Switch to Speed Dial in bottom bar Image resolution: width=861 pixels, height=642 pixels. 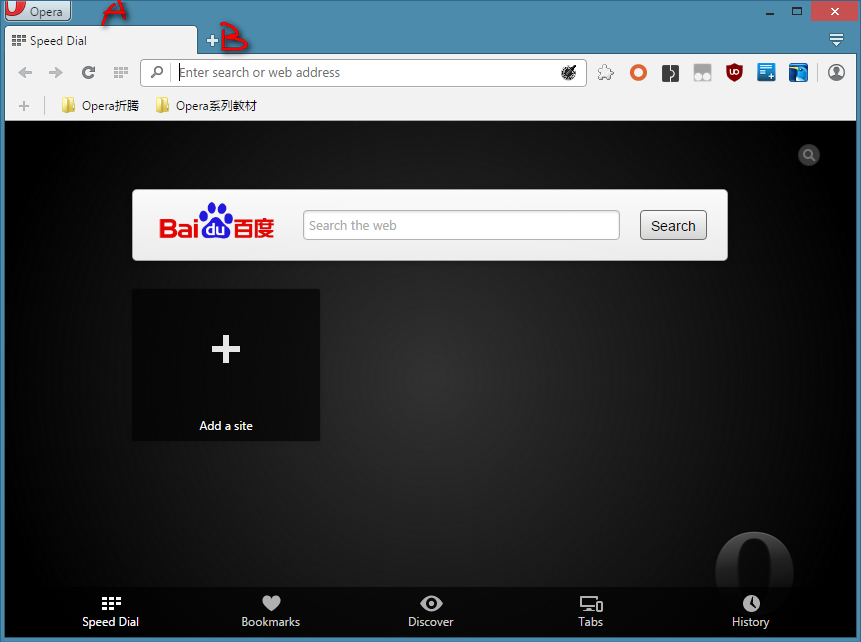(110, 612)
